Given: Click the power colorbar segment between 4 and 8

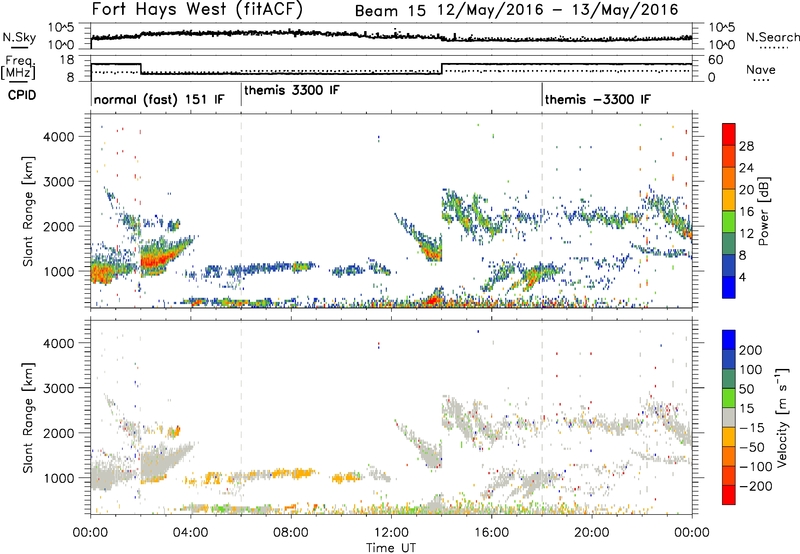Looking at the screenshot, I should coord(729,266).
